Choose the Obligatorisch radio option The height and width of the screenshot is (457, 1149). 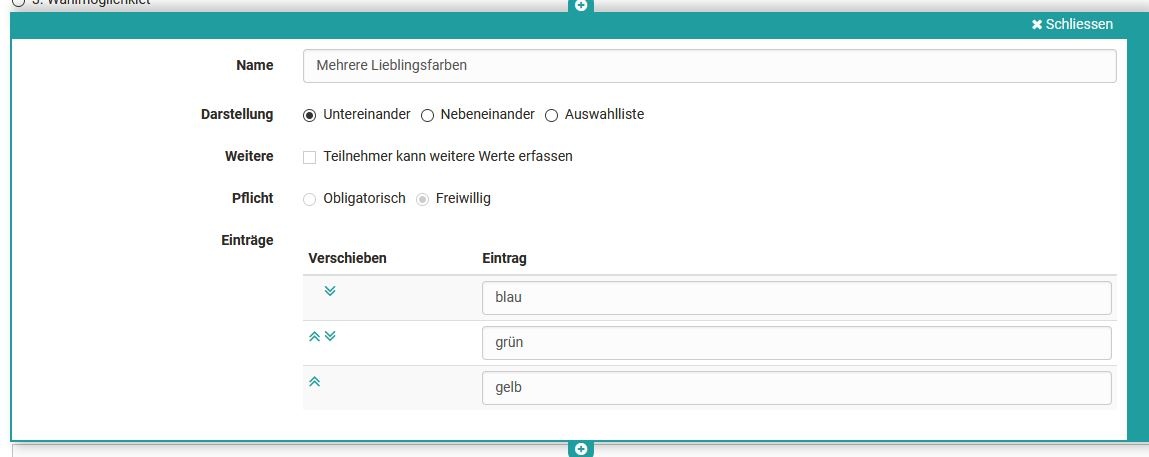(x=310, y=199)
